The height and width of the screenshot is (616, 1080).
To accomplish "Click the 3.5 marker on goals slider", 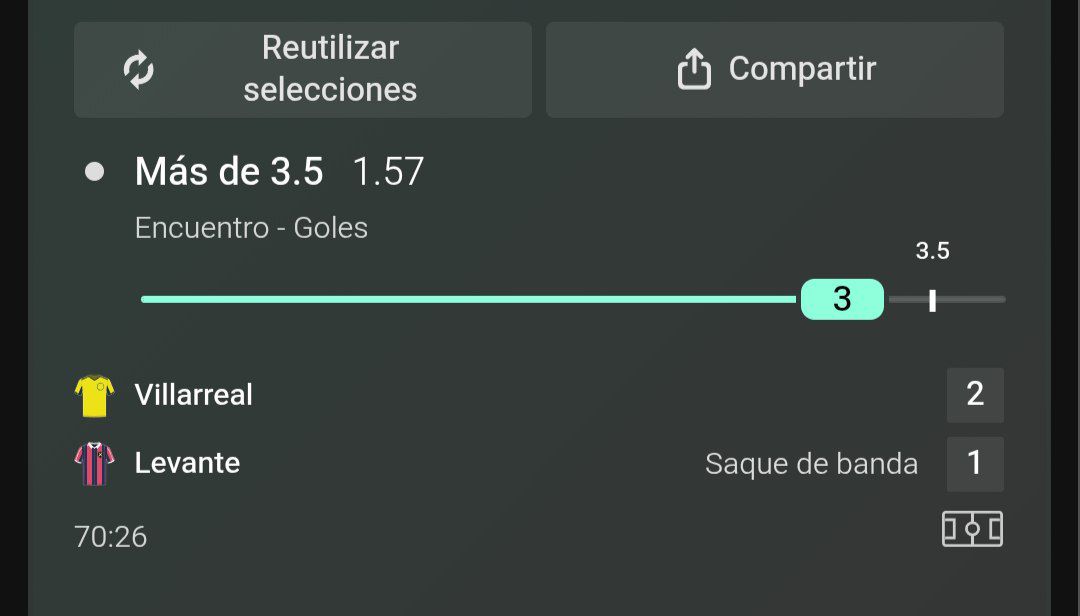I will pos(932,300).
